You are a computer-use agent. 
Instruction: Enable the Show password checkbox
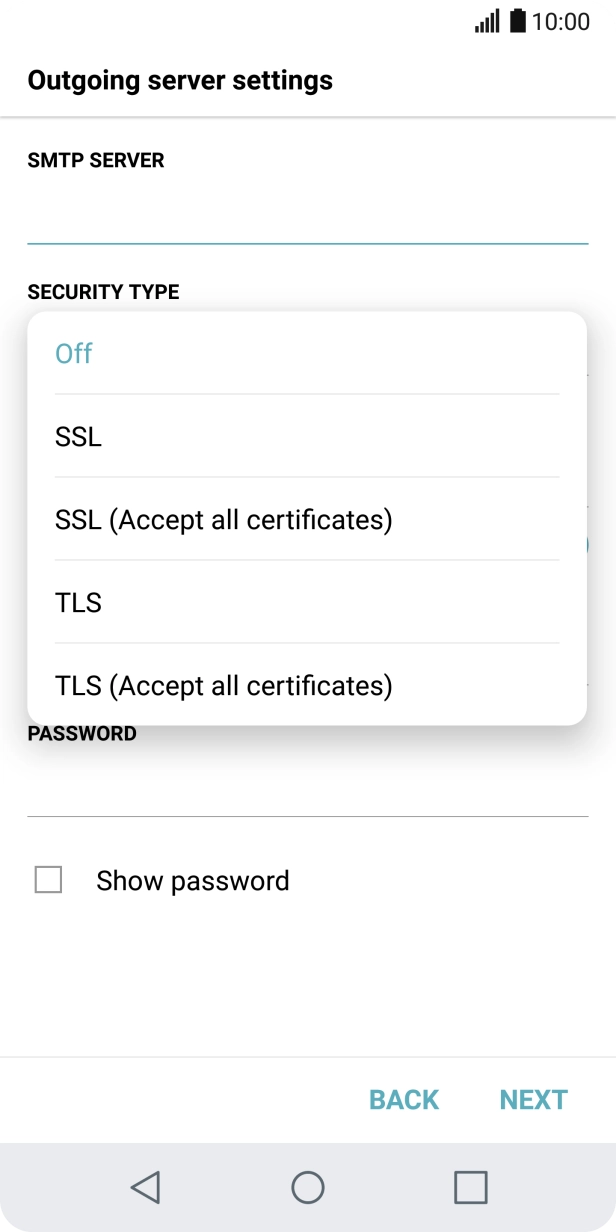tap(50, 880)
